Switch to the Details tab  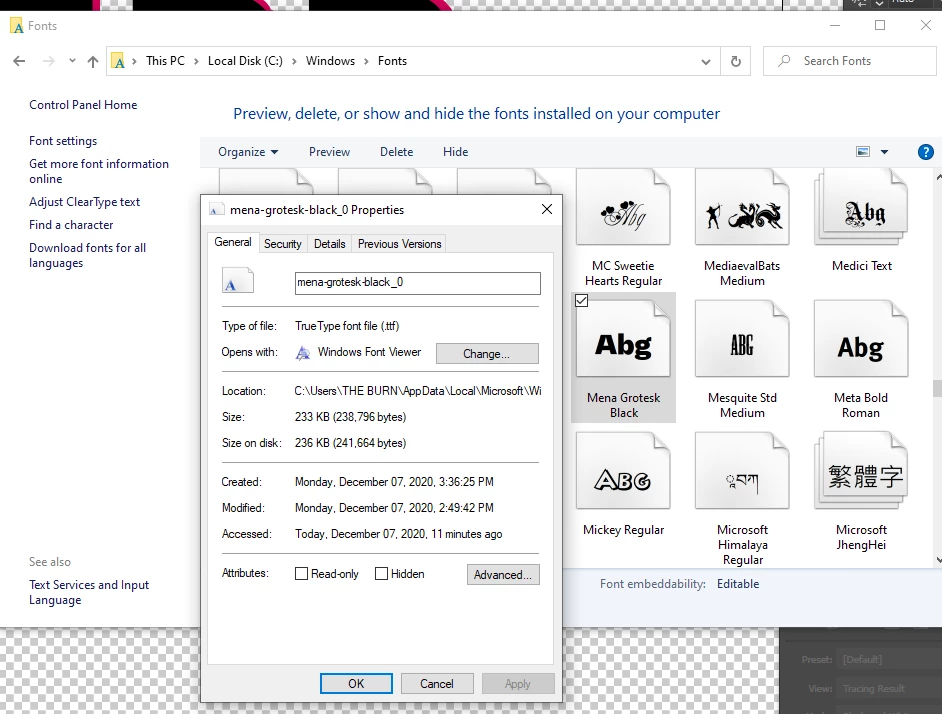tap(329, 244)
